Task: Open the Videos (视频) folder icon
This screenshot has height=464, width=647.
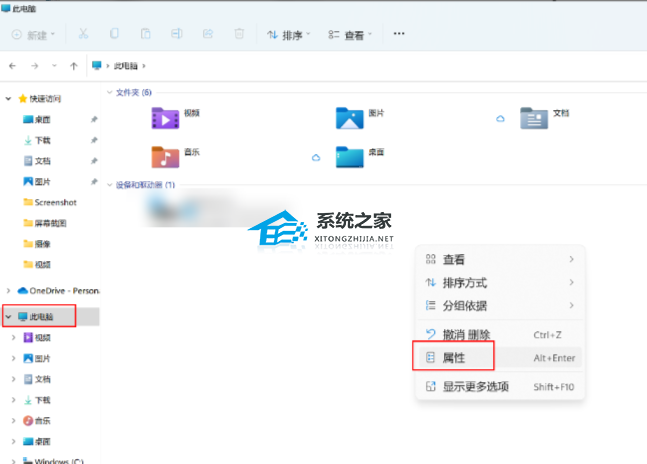Action: pyautogui.click(x=165, y=118)
